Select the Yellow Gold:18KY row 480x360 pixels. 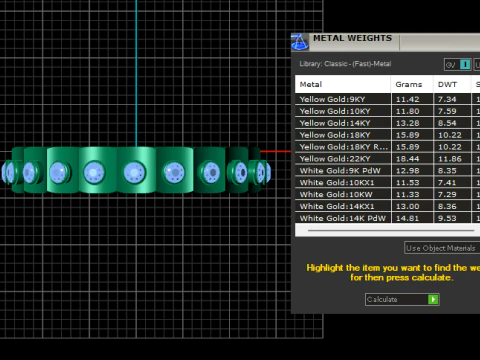pyautogui.click(x=387, y=135)
